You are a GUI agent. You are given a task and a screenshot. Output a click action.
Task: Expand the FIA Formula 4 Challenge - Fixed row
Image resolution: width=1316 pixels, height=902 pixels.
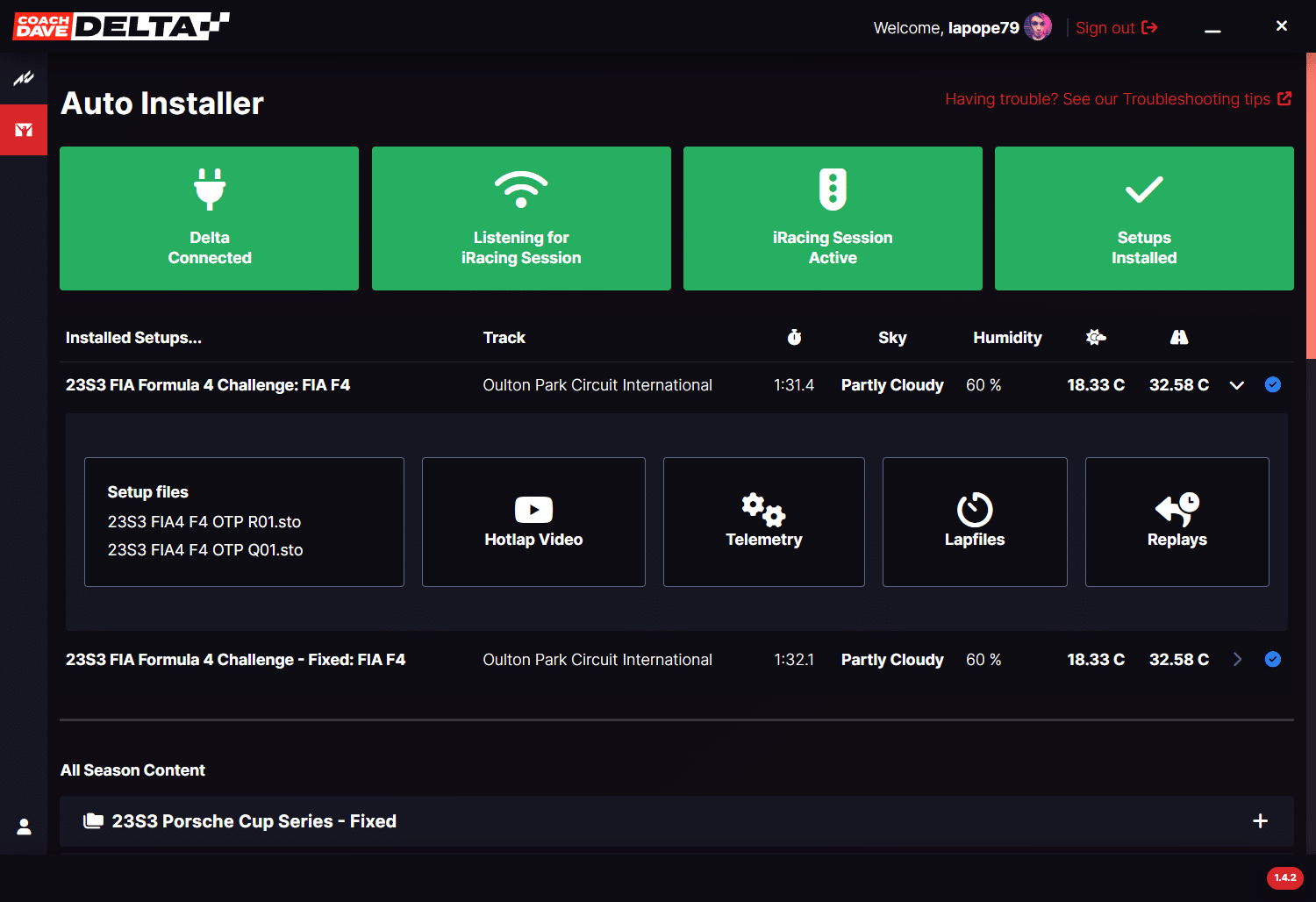point(1237,659)
